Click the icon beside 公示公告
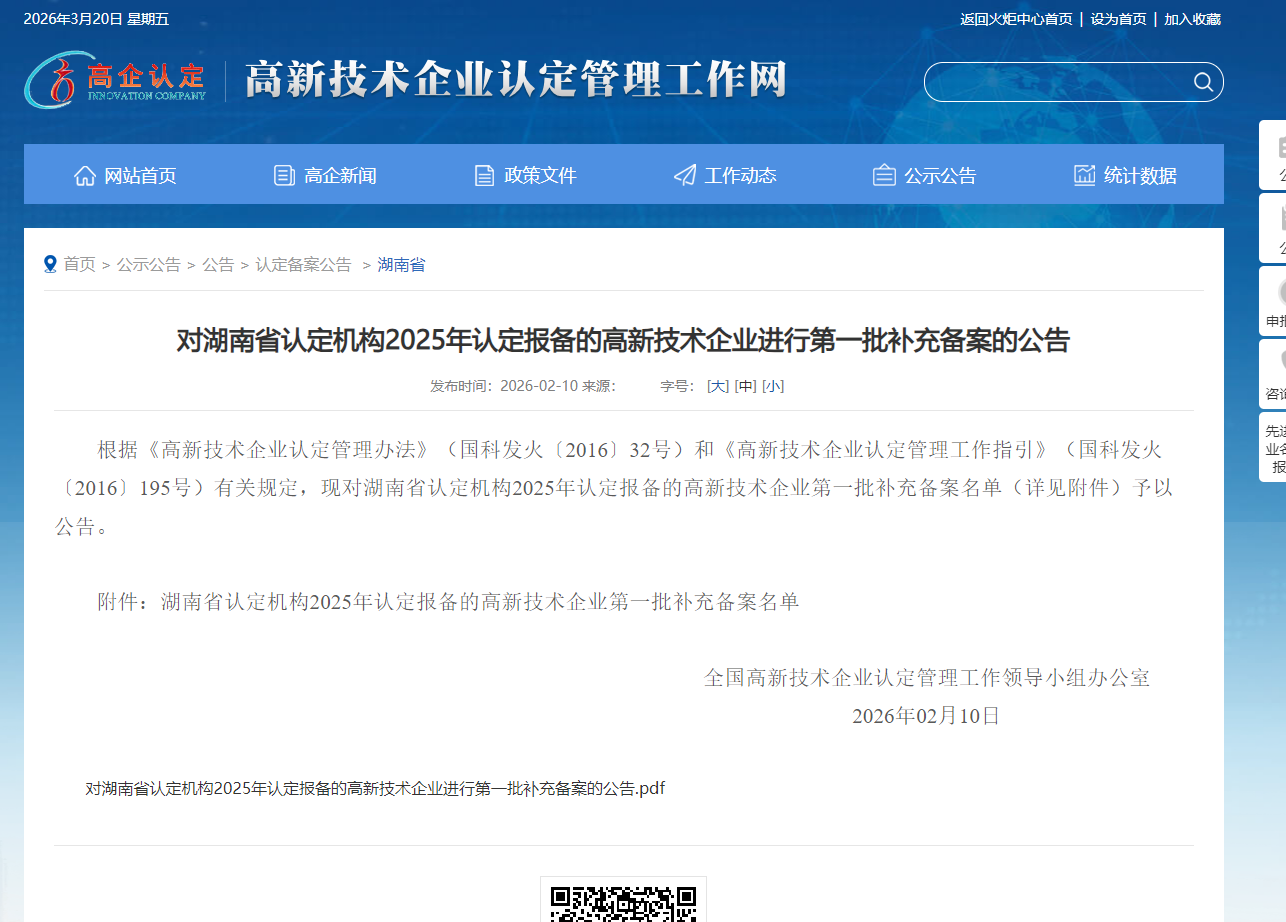The image size is (1286, 922). 884,176
